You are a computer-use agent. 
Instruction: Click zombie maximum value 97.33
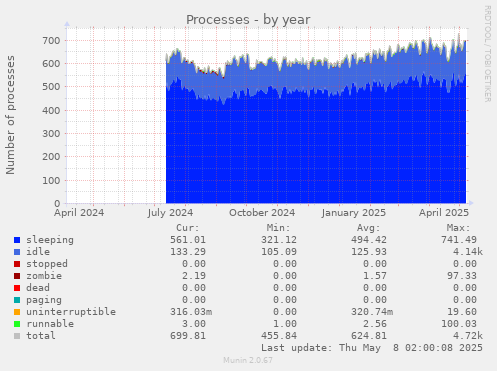tap(462, 276)
